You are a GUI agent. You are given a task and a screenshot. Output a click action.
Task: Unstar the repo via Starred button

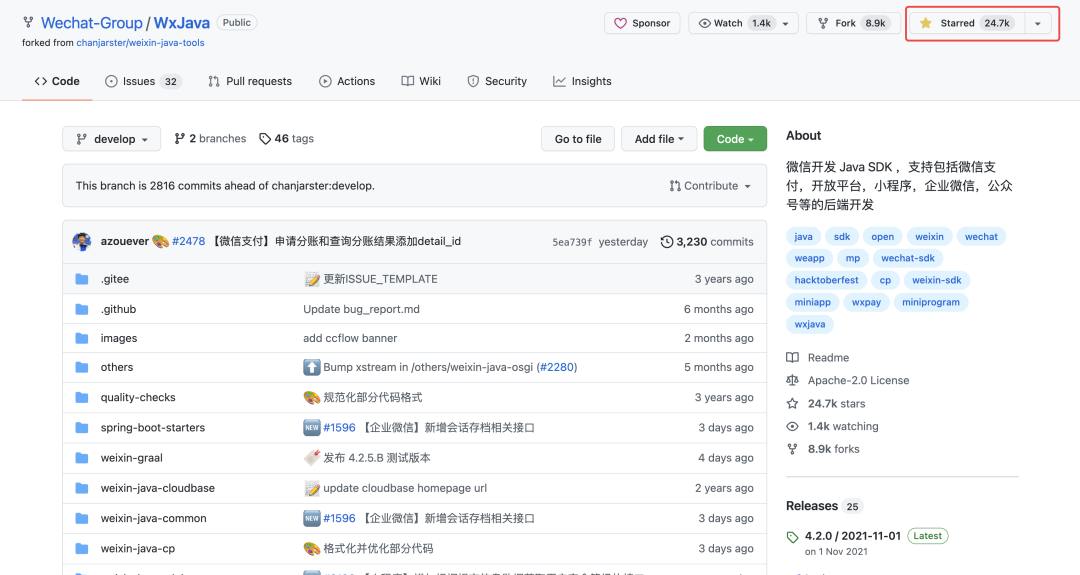(967, 23)
